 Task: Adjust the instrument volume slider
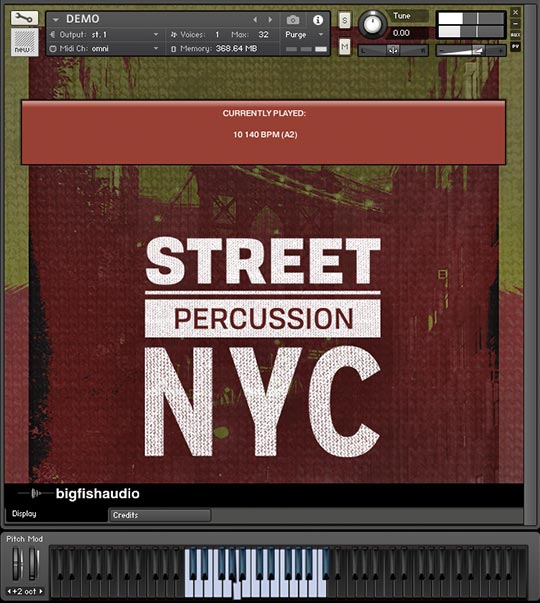click(471, 50)
